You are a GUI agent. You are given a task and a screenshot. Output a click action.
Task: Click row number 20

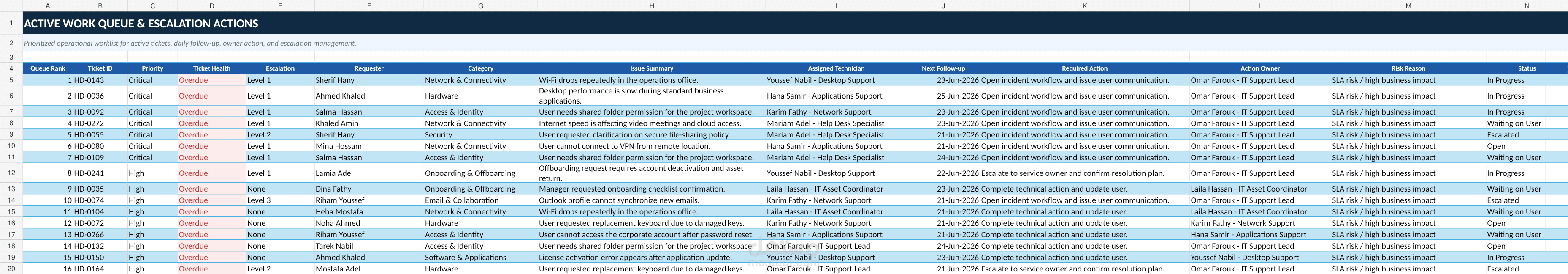tap(11, 269)
